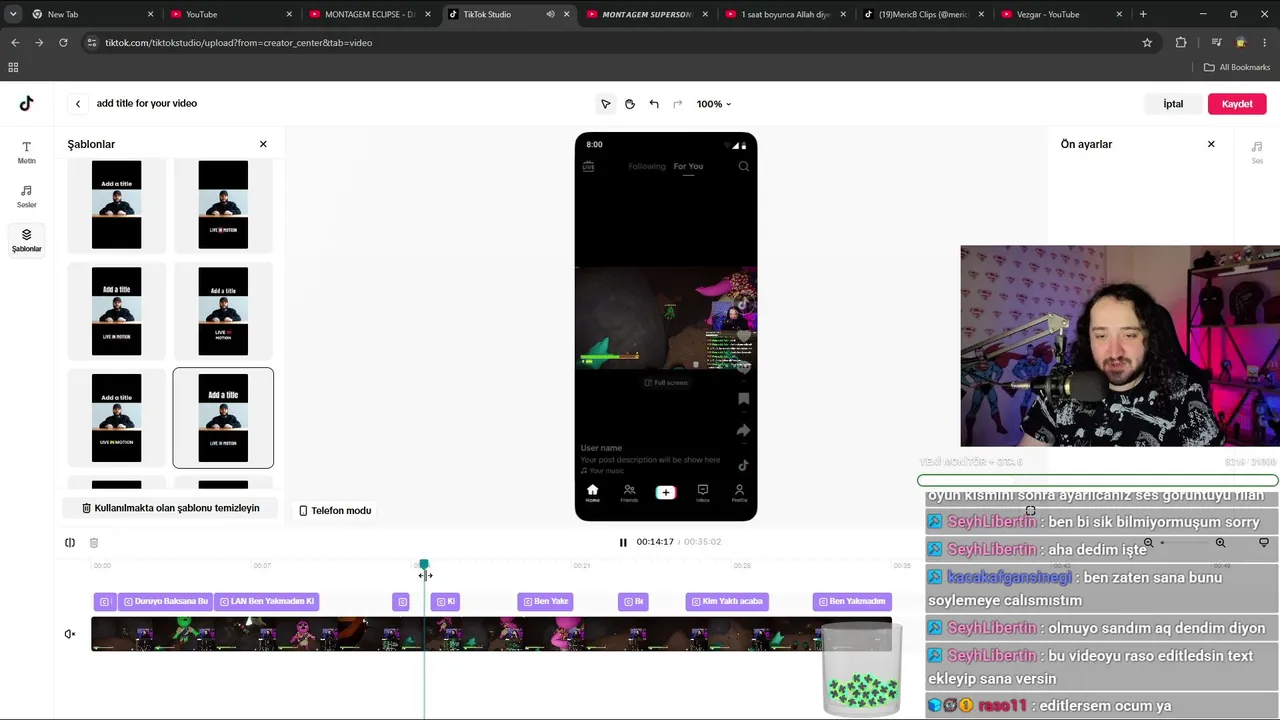Click the timeline playhead marker

pyautogui.click(x=424, y=566)
